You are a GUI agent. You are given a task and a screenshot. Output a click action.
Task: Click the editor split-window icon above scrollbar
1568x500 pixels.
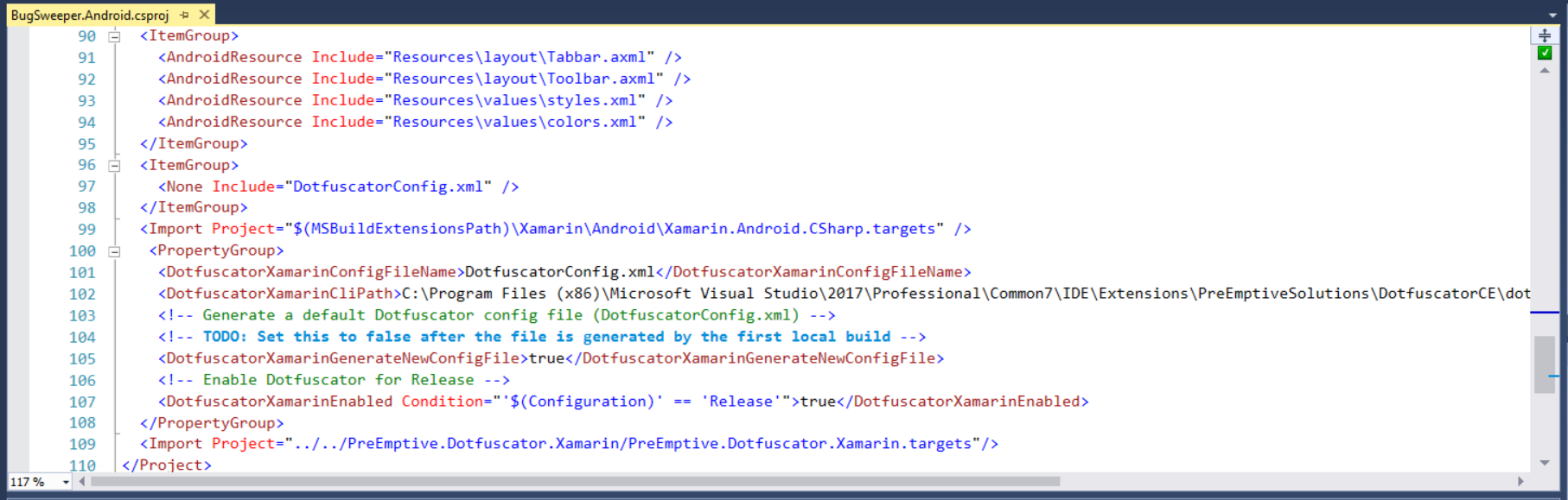(1545, 35)
